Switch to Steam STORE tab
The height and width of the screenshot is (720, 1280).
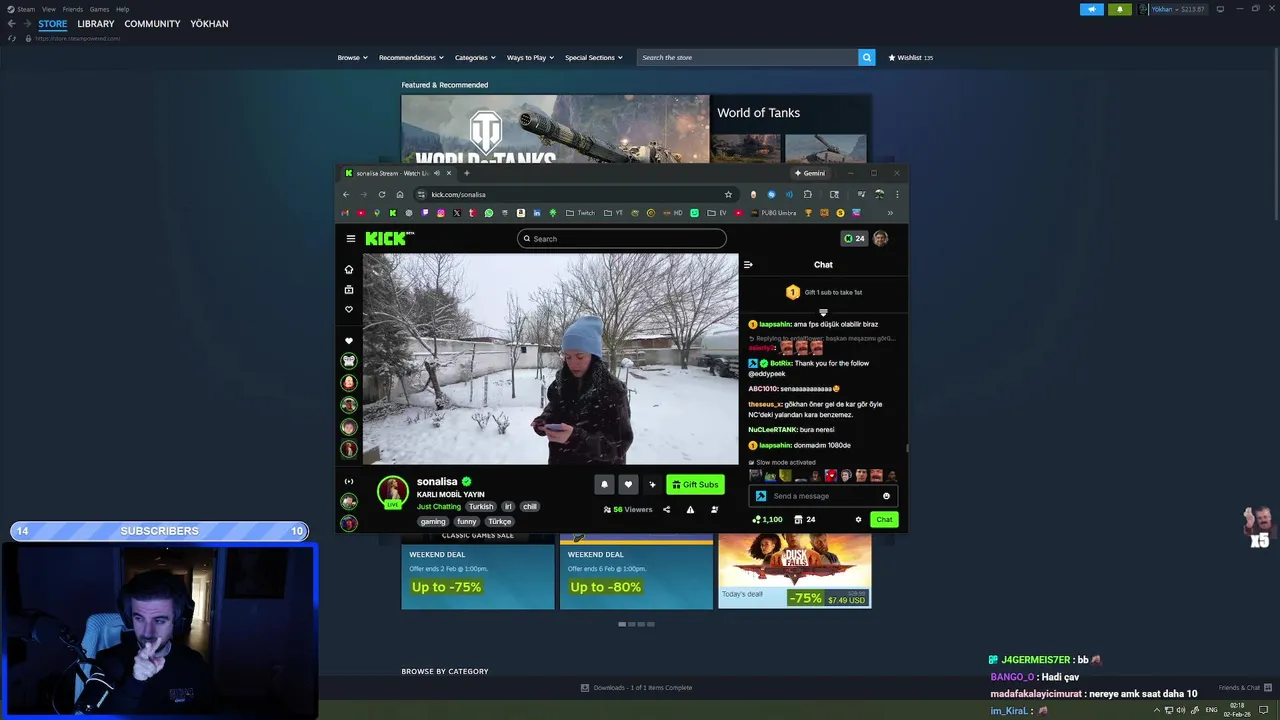pyautogui.click(x=53, y=24)
